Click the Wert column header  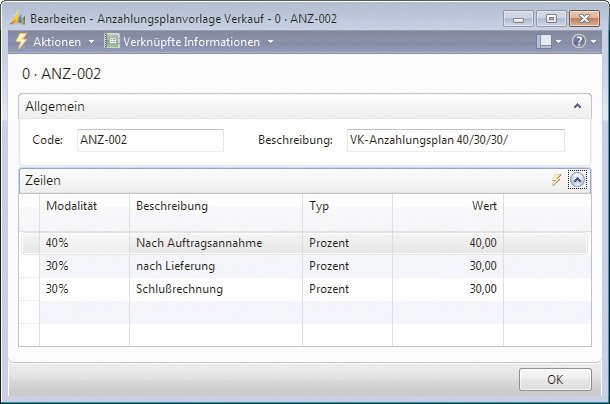click(x=448, y=213)
